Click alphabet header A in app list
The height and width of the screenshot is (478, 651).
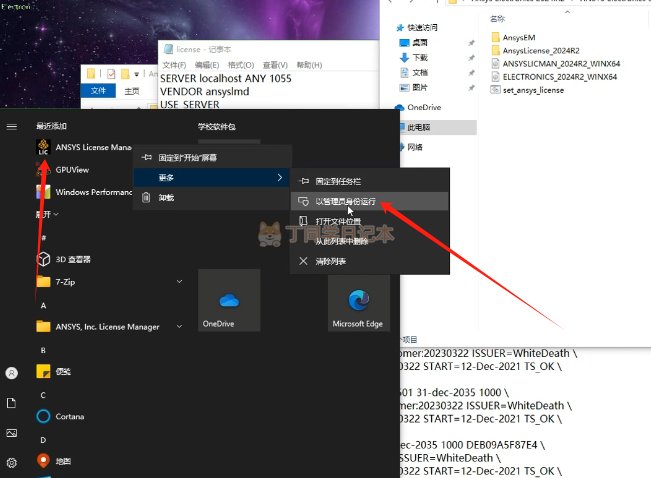[43, 306]
